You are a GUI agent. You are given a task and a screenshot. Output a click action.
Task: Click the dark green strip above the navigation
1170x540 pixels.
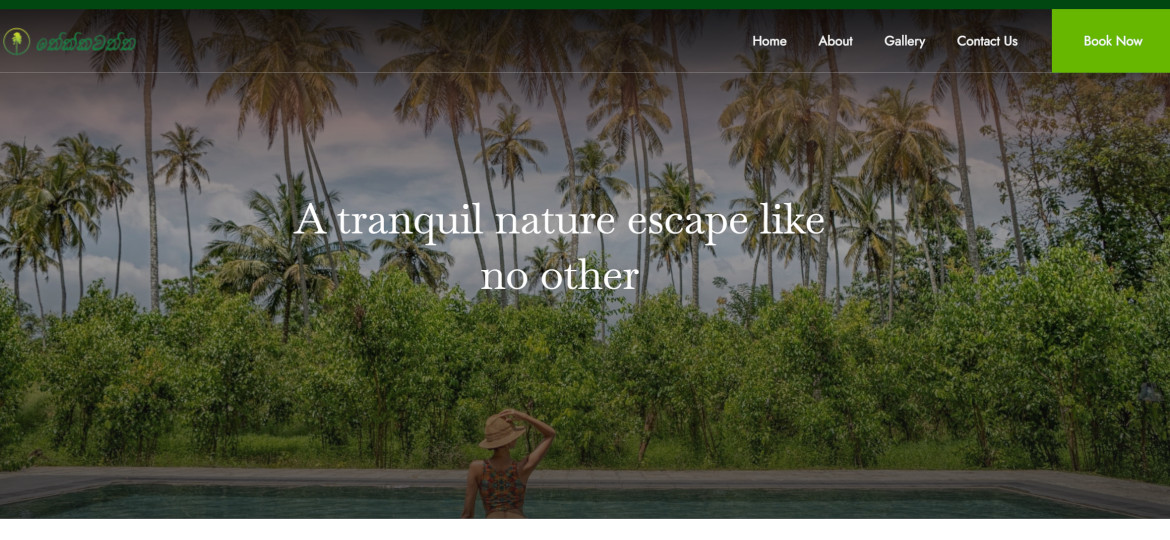point(585,4)
